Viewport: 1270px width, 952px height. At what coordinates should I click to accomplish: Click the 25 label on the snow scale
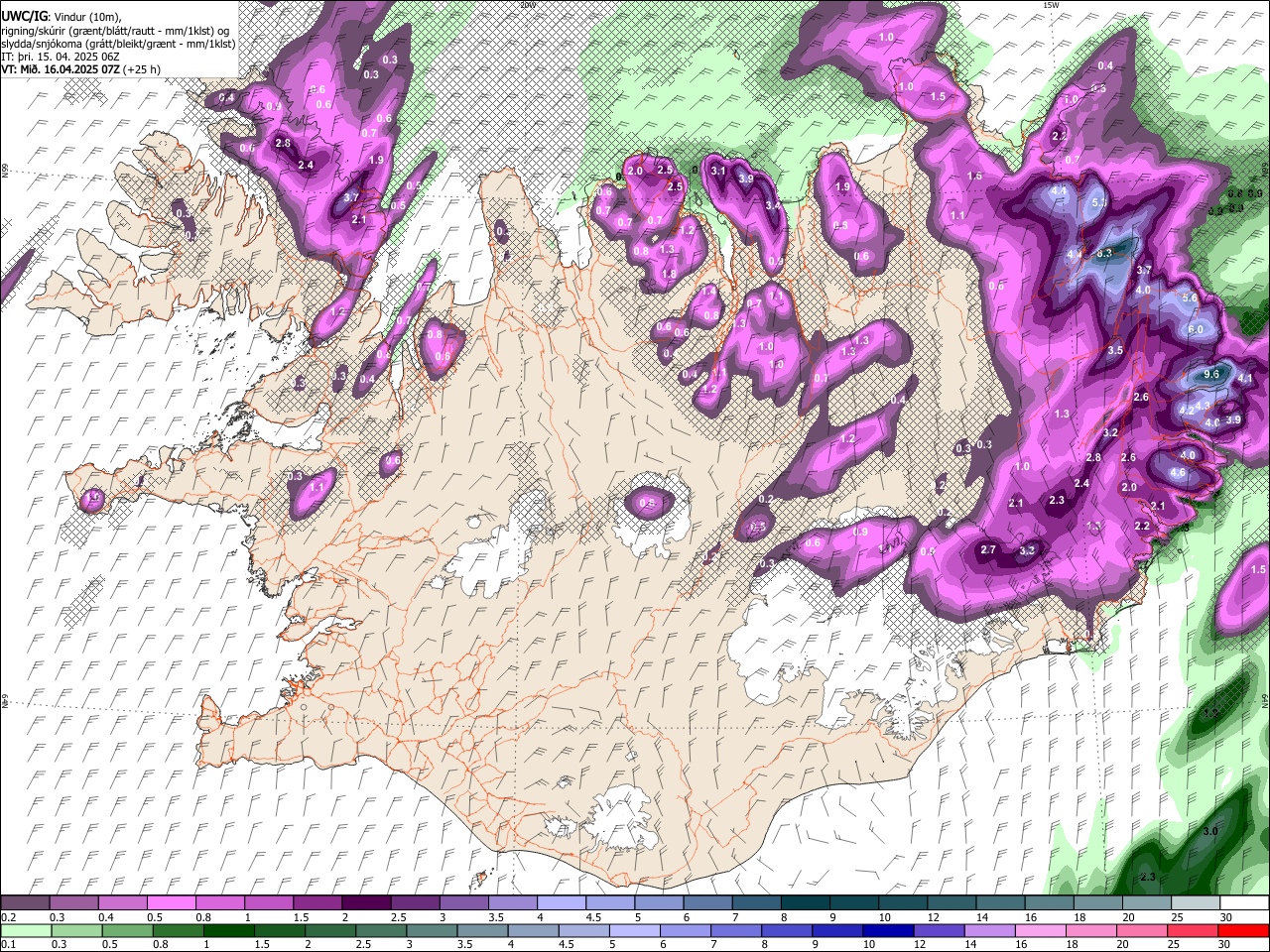pyautogui.click(x=1176, y=917)
